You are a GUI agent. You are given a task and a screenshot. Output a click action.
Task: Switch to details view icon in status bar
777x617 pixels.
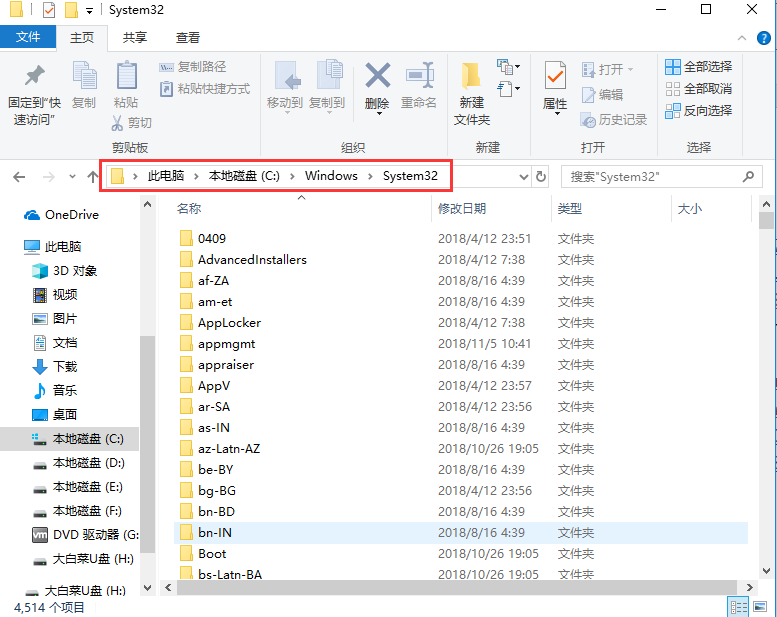[738, 607]
